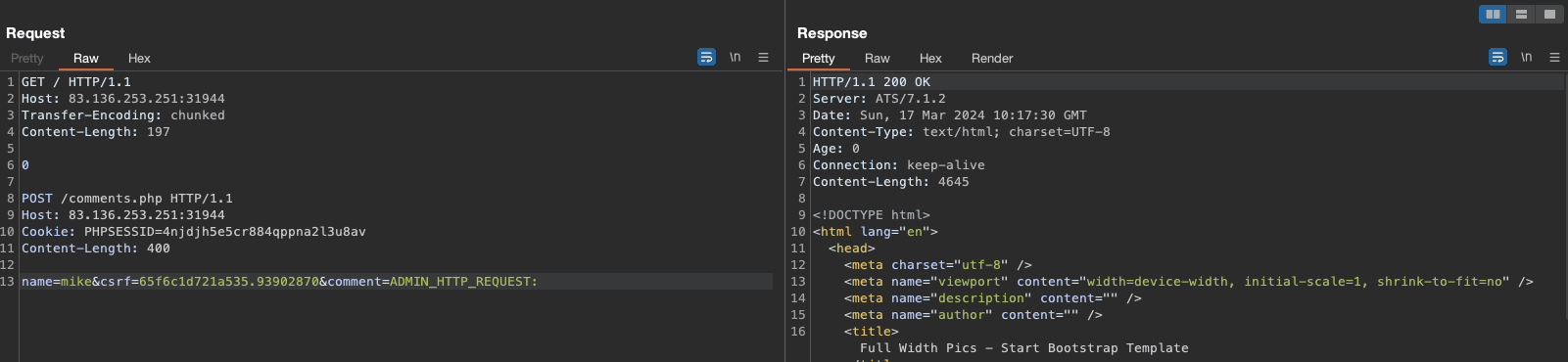Screen dimensions: 1568x362
Task: Click 'POST /comments.php HTTP/1.1' line
Action: (127, 199)
